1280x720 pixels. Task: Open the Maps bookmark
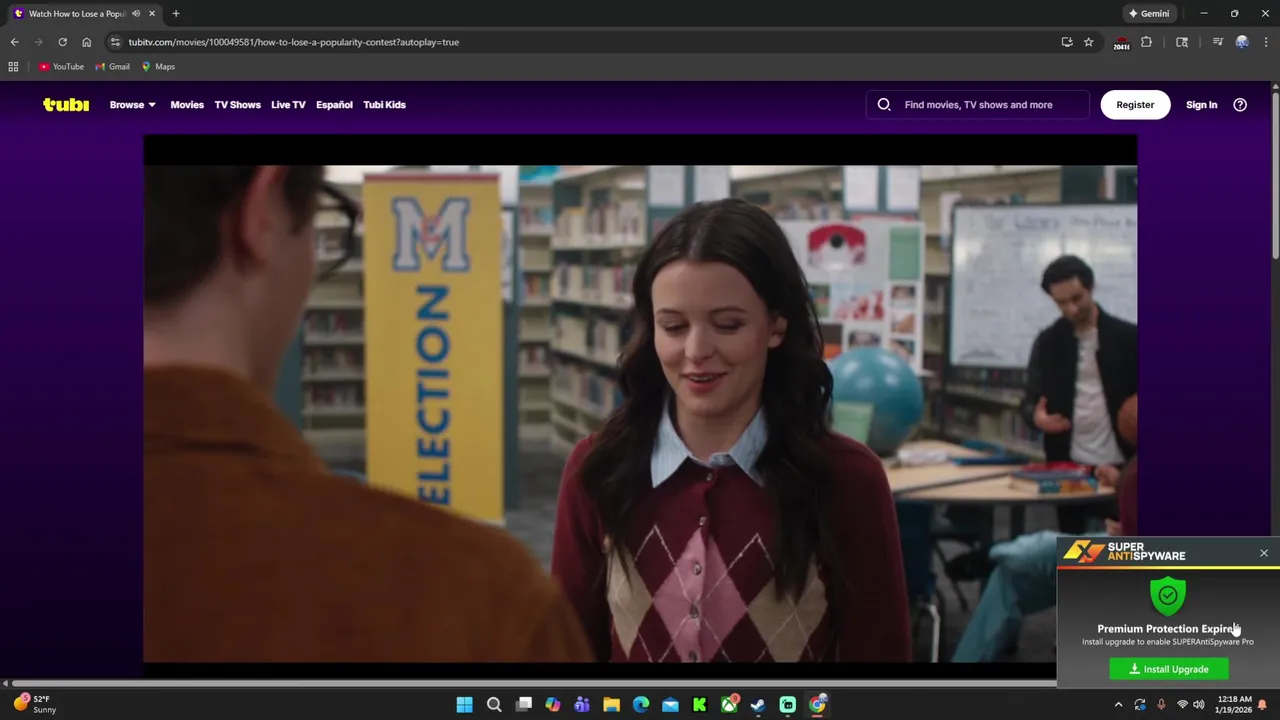[158, 67]
